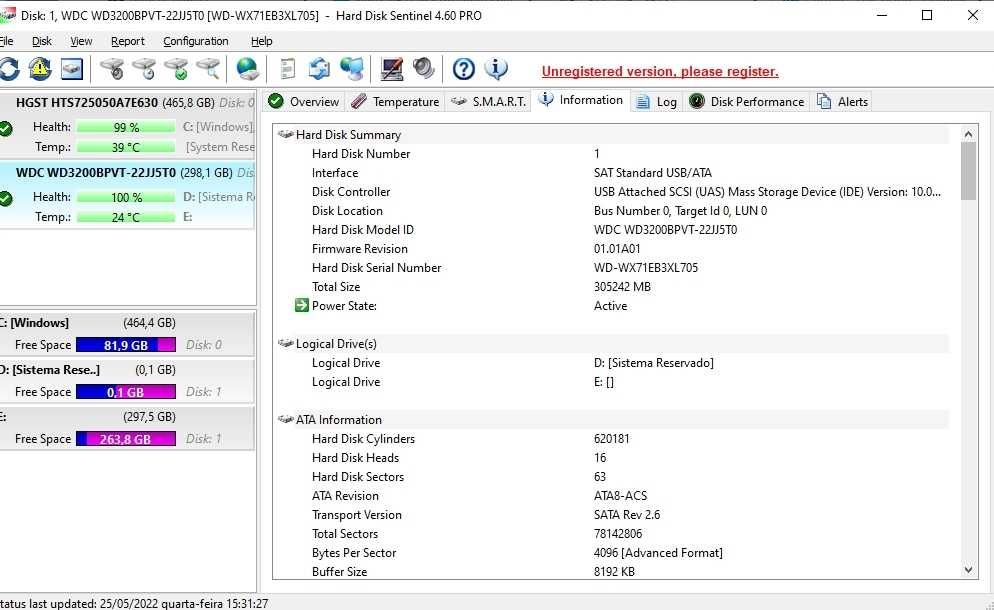This screenshot has height=610, width=994.
Task: Switch to the Overview tab
Action: tap(304, 101)
